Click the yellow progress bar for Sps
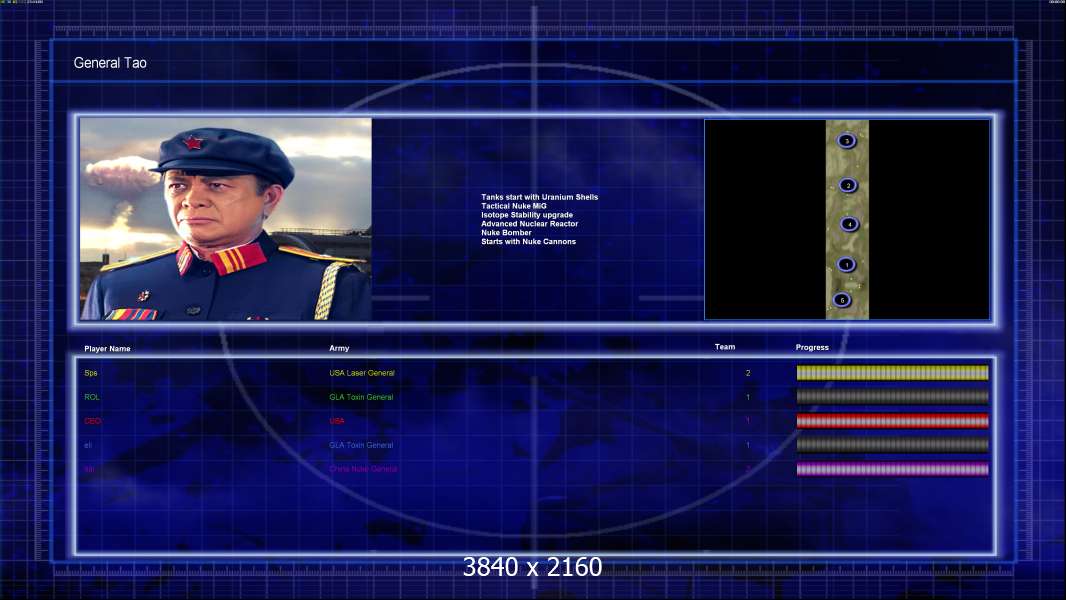The image size is (1066, 600). pos(893,372)
